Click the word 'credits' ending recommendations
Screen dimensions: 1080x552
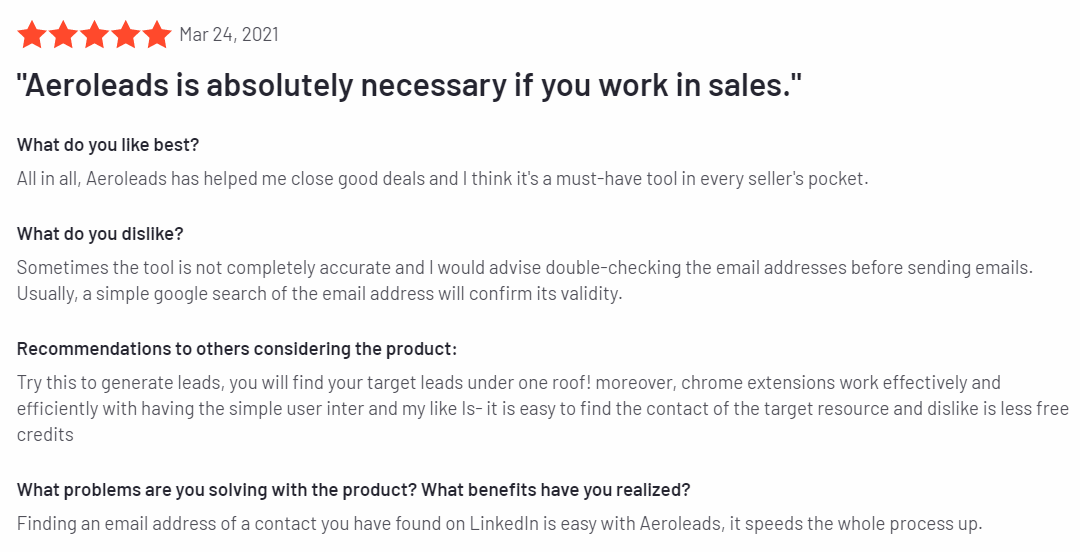tap(45, 436)
